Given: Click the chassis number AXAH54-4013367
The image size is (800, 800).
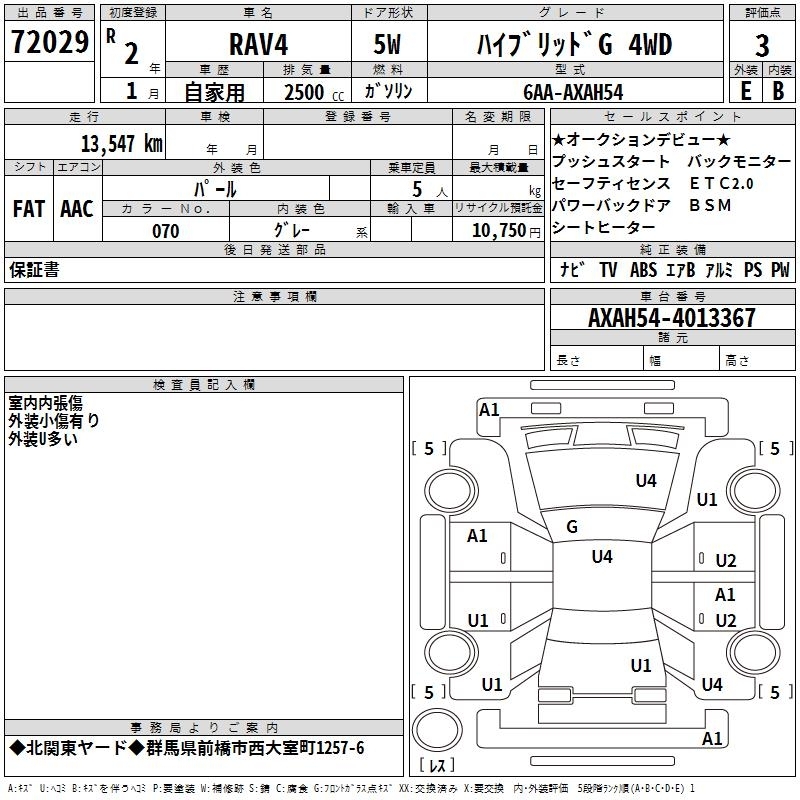Looking at the screenshot, I should (x=672, y=319).
